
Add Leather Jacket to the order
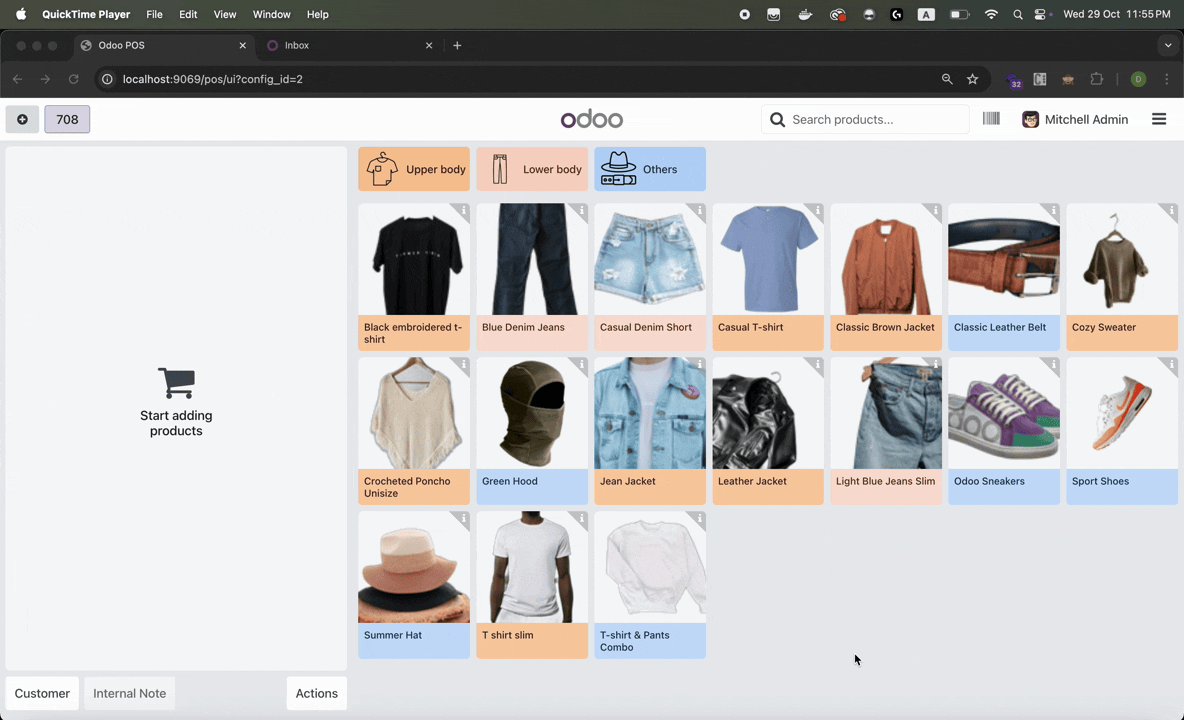[x=768, y=431]
